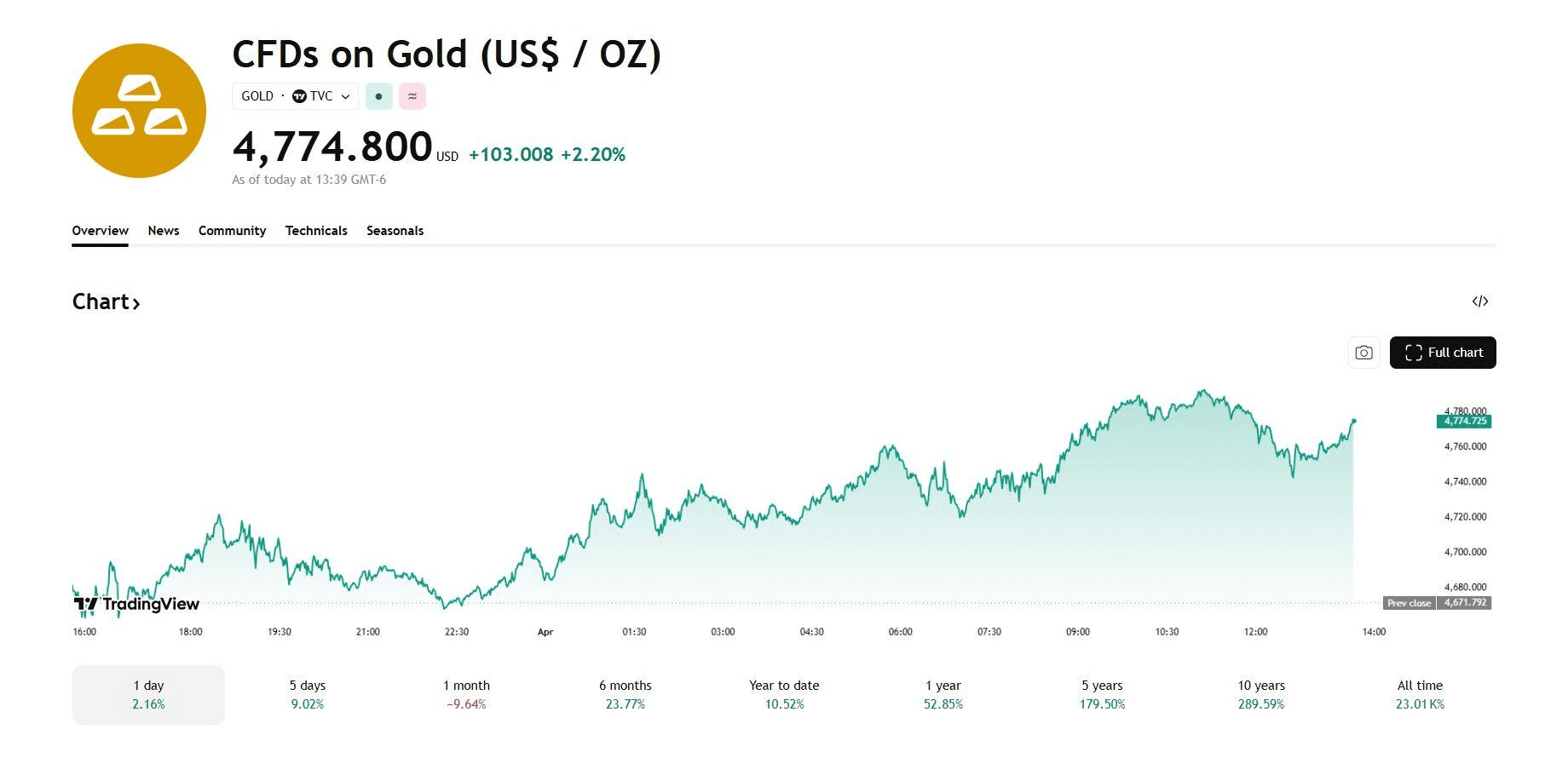
Task: Open the Seasonals tab
Action: [x=395, y=231]
